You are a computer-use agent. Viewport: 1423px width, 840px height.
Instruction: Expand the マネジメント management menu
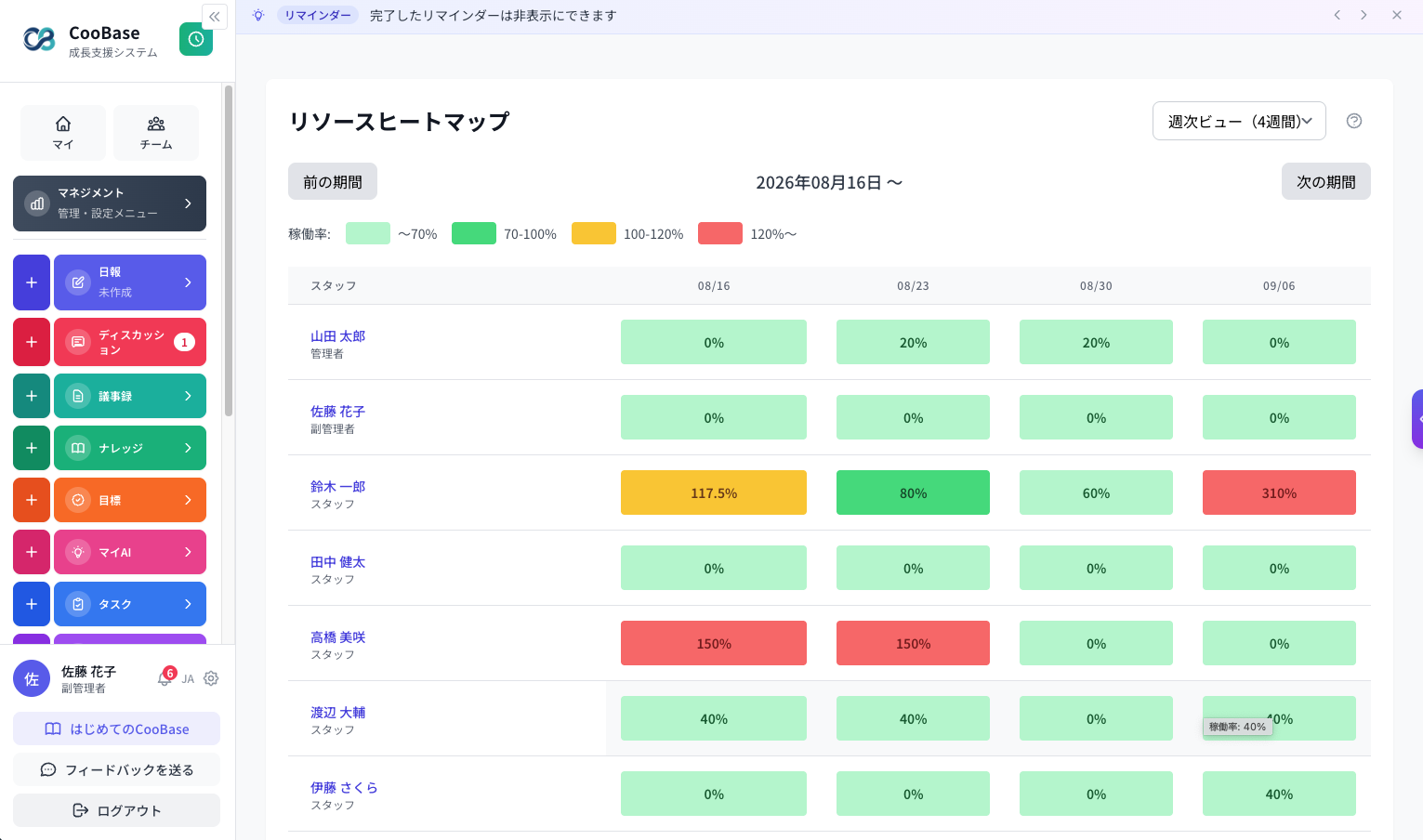110,203
